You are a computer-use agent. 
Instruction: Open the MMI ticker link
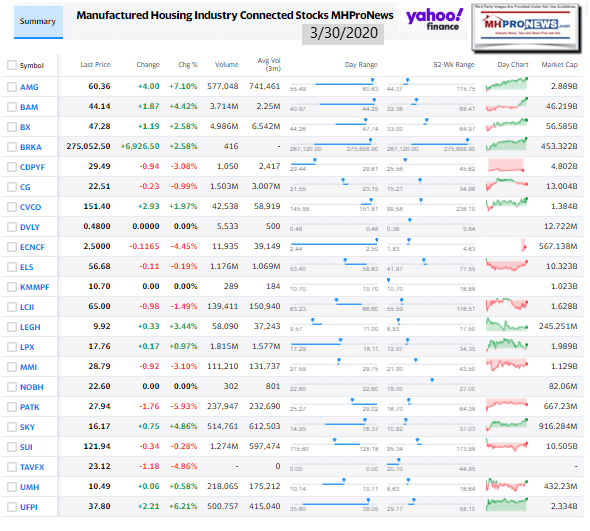tap(29, 367)
